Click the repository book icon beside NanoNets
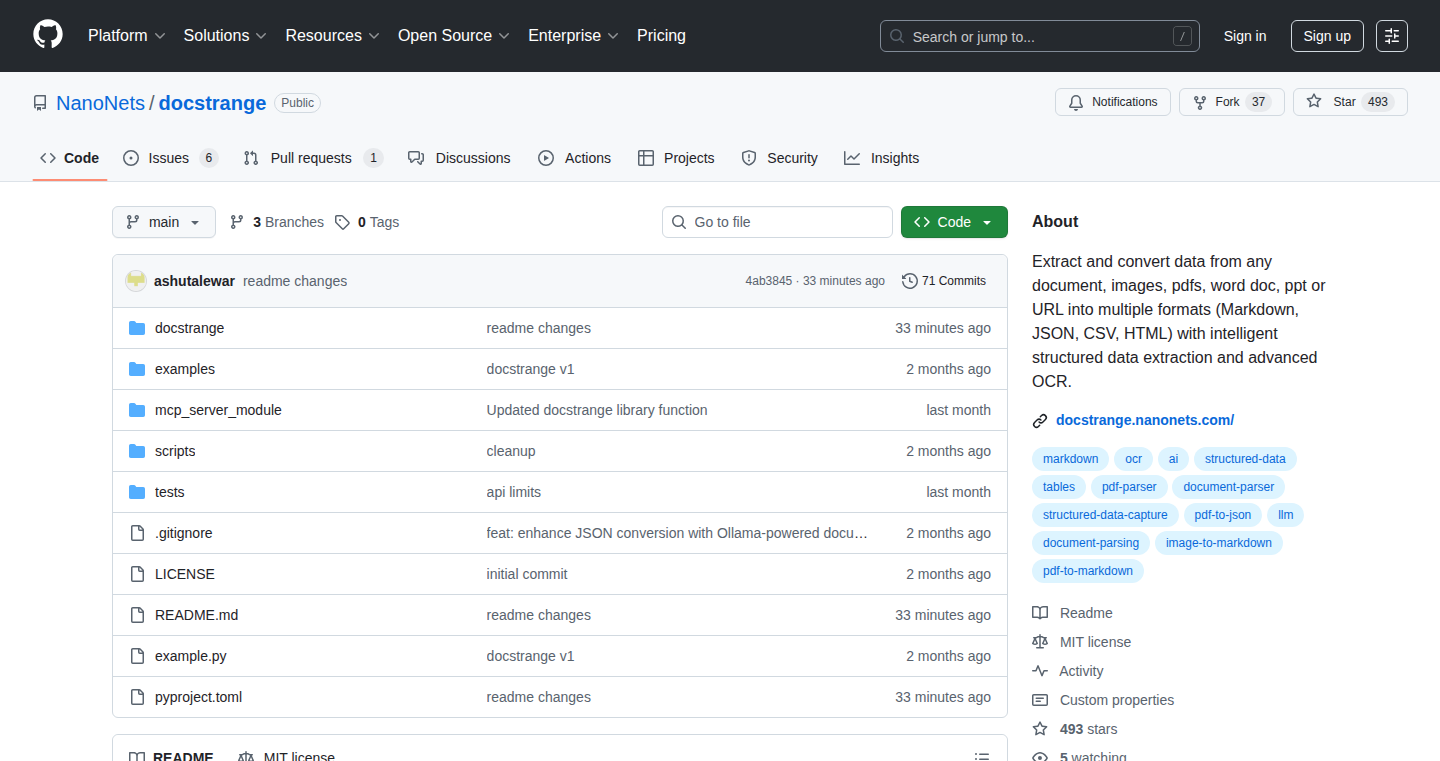This screenshot has width=1440, height=761. (40, 103)
